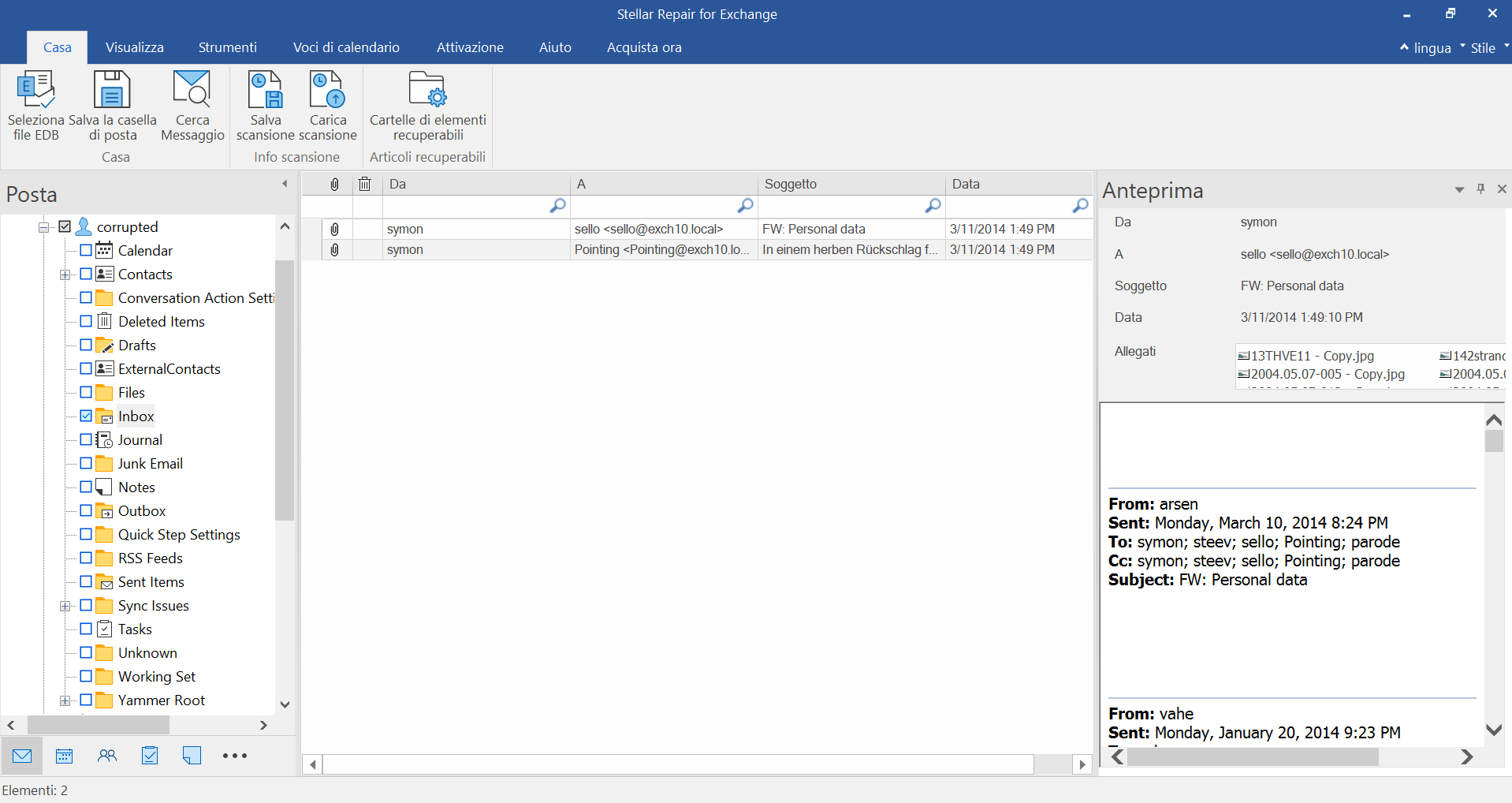Open the Visualizza ribbon tab
1512x803 pixels.
tap(135, 47)
